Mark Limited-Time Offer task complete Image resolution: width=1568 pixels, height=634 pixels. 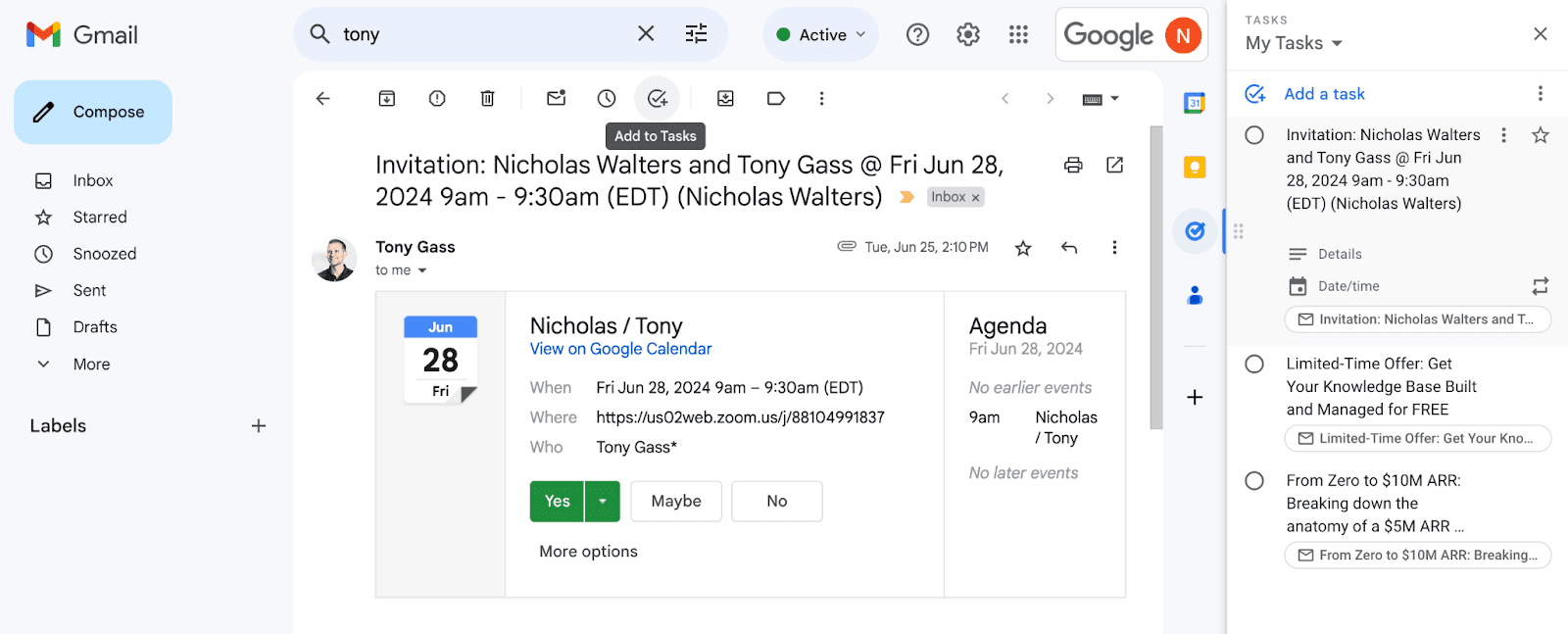(x=1254, y=364)
